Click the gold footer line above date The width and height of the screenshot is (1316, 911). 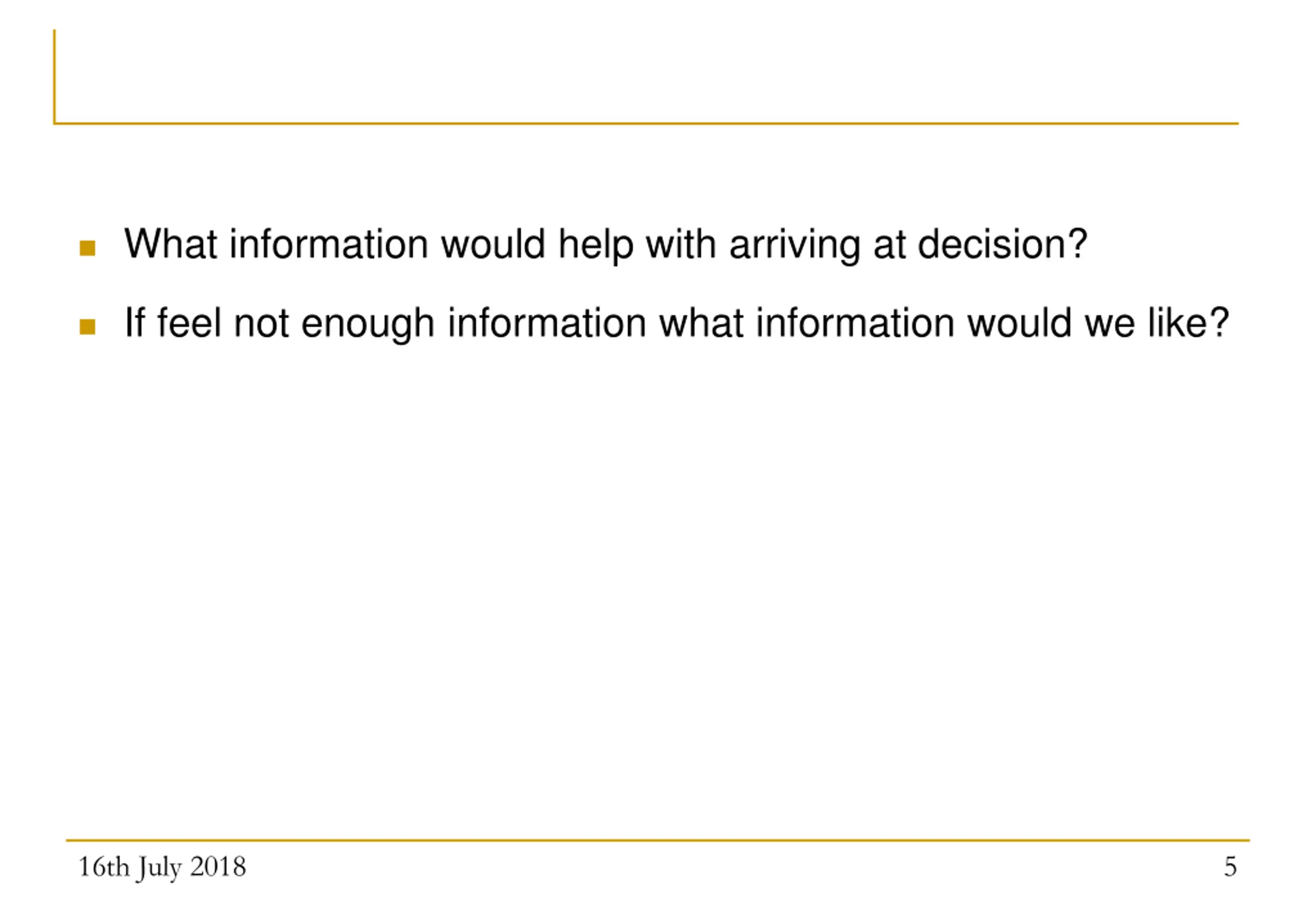pos(658,840)
